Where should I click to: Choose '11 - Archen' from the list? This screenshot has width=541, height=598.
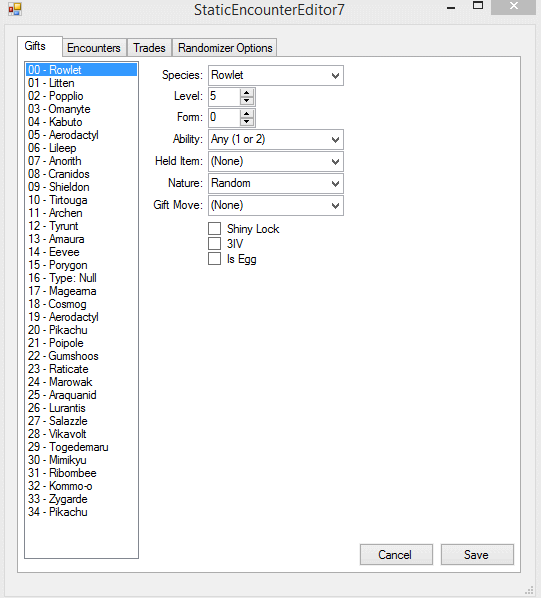click(81, 212)
